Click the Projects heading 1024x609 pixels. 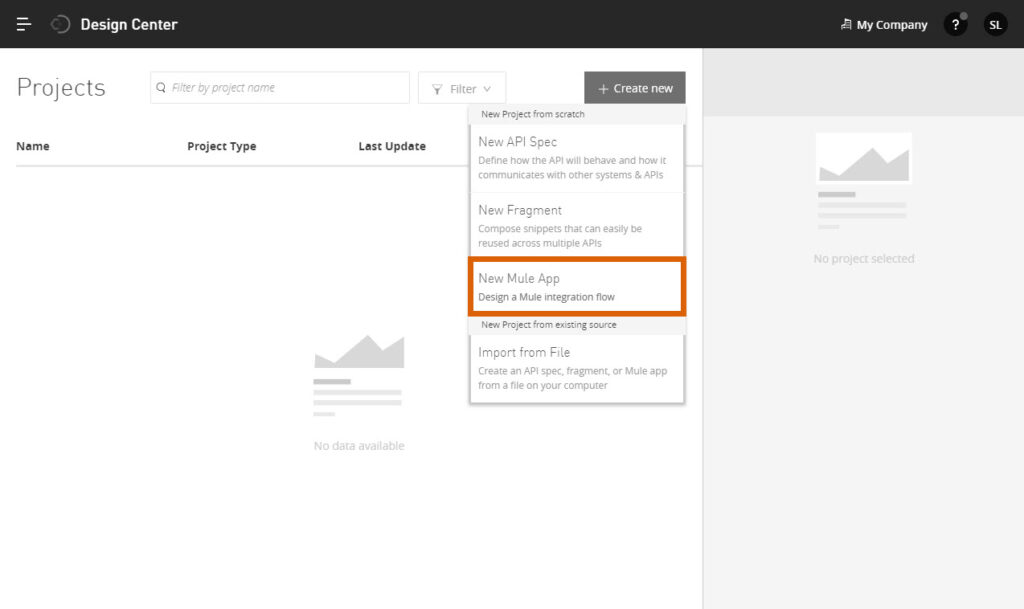coord(61,87)
